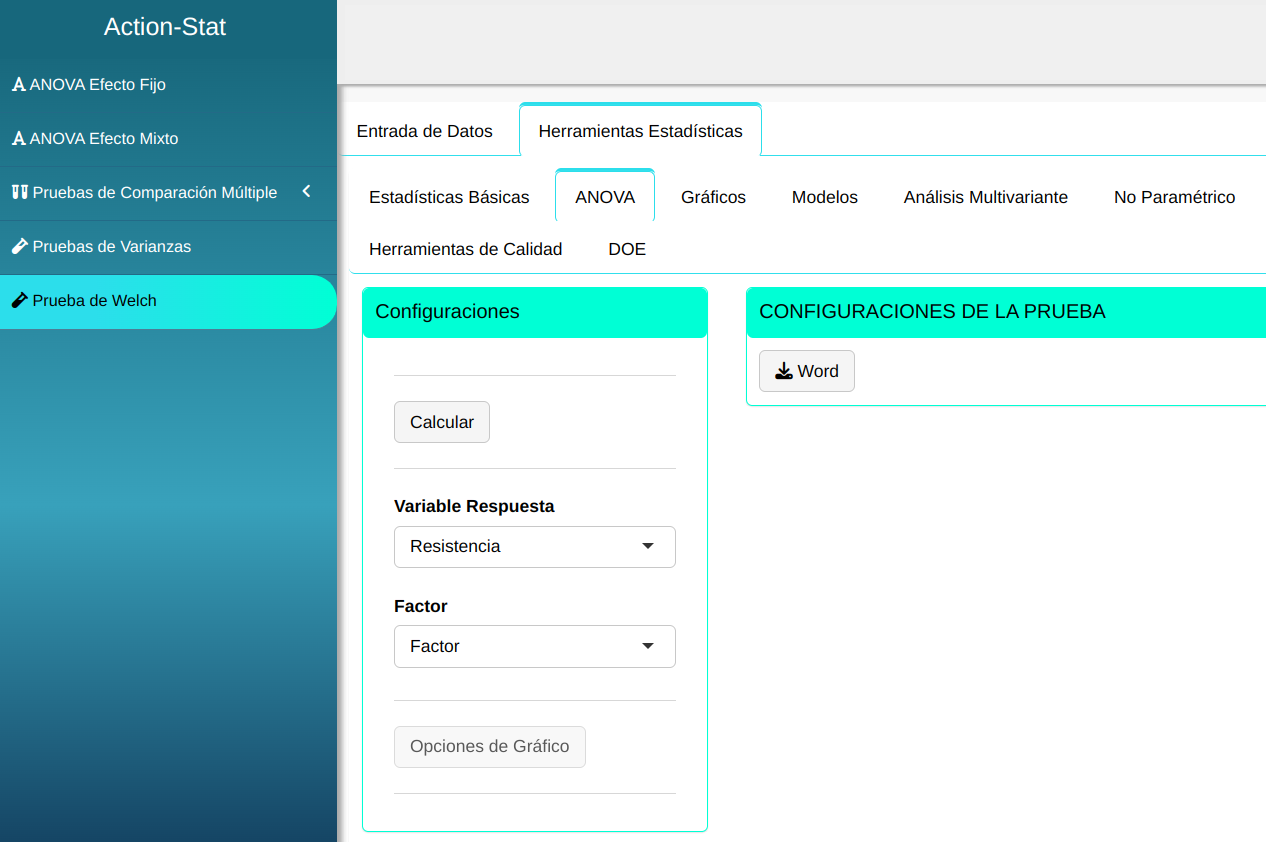Click the ANOVA Efecto Mixto font icon

[18, 139]
